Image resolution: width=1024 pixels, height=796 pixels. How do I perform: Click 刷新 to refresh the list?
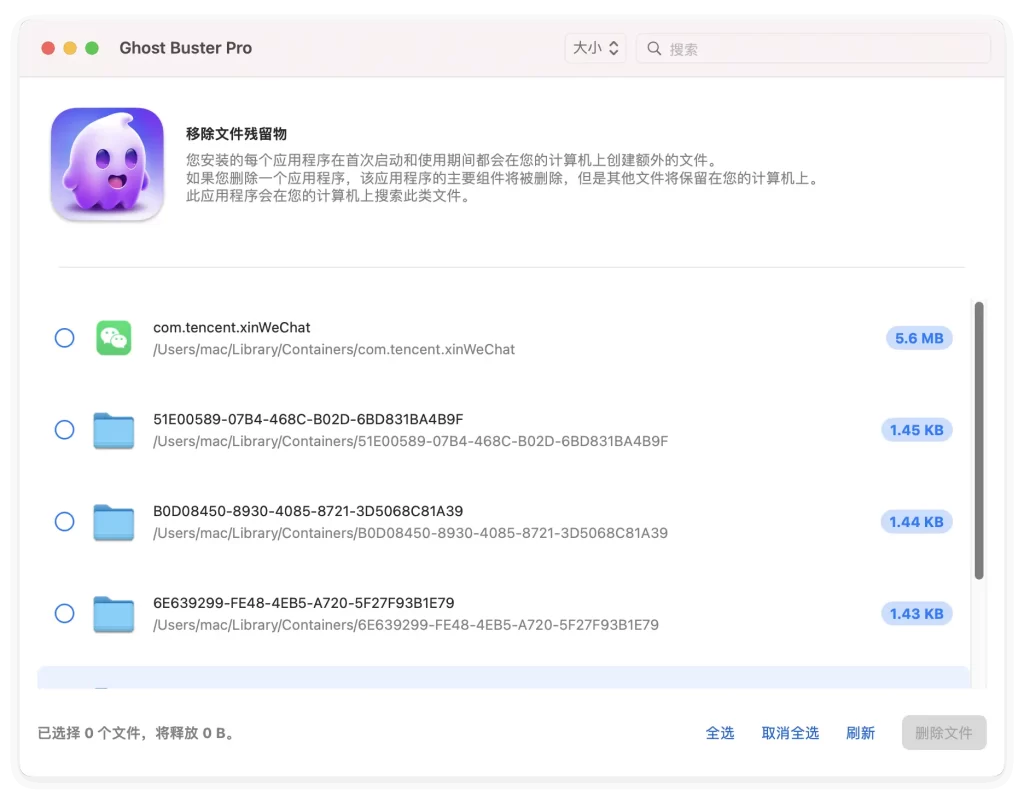[860, 733]
